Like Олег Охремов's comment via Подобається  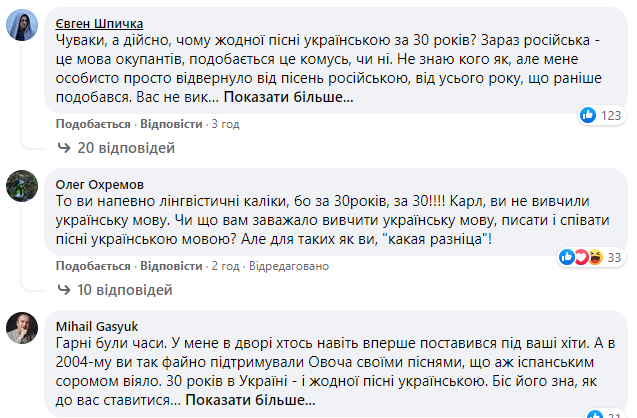(x=93, y=266)
